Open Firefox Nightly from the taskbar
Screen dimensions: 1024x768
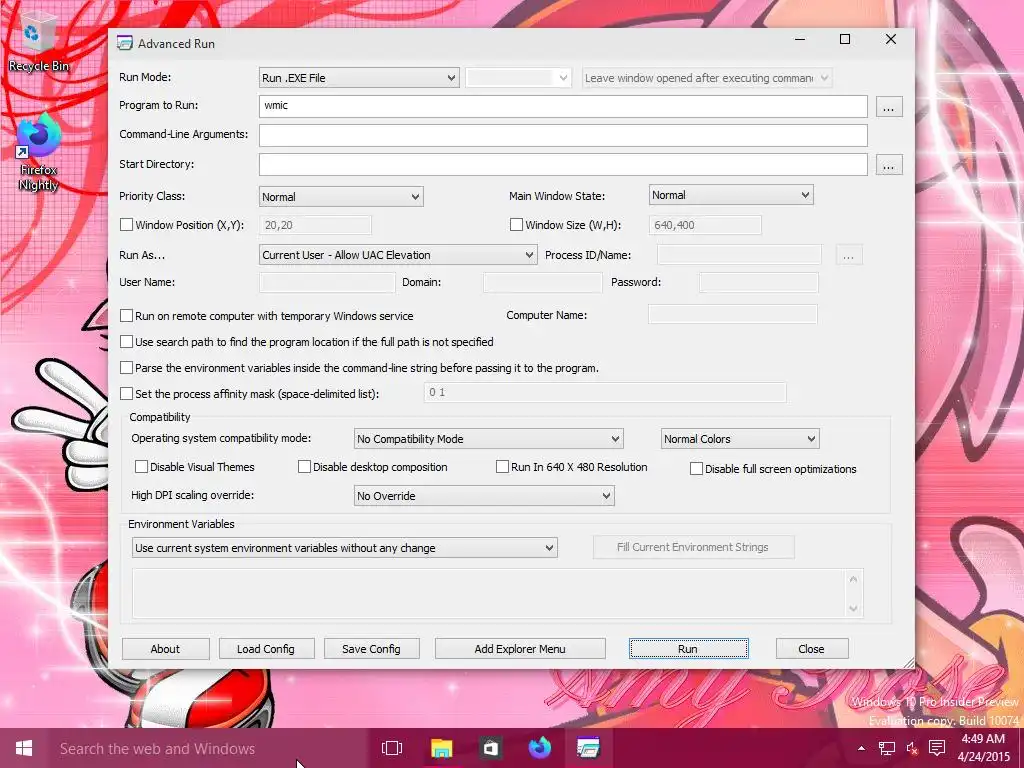[539, 748]
